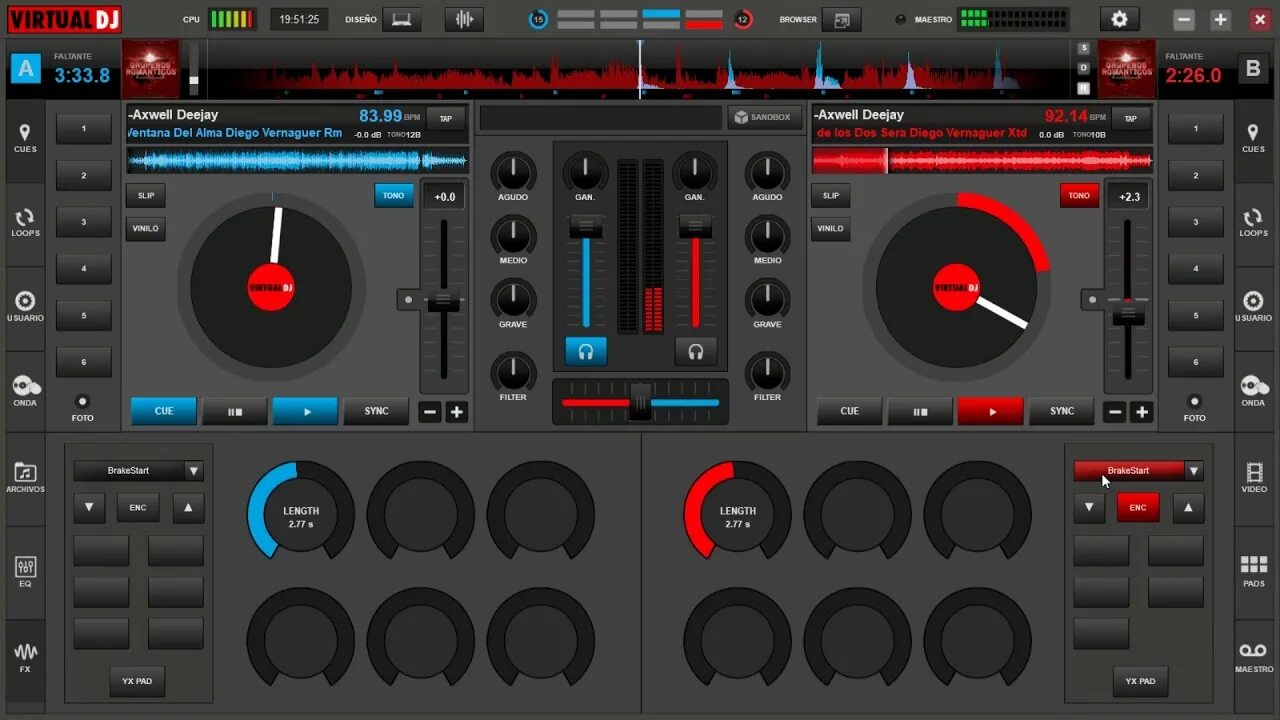Trigger hot cue 1 on deck A
The height and width of the screenshot is (720, 1280).
[84, 129]
